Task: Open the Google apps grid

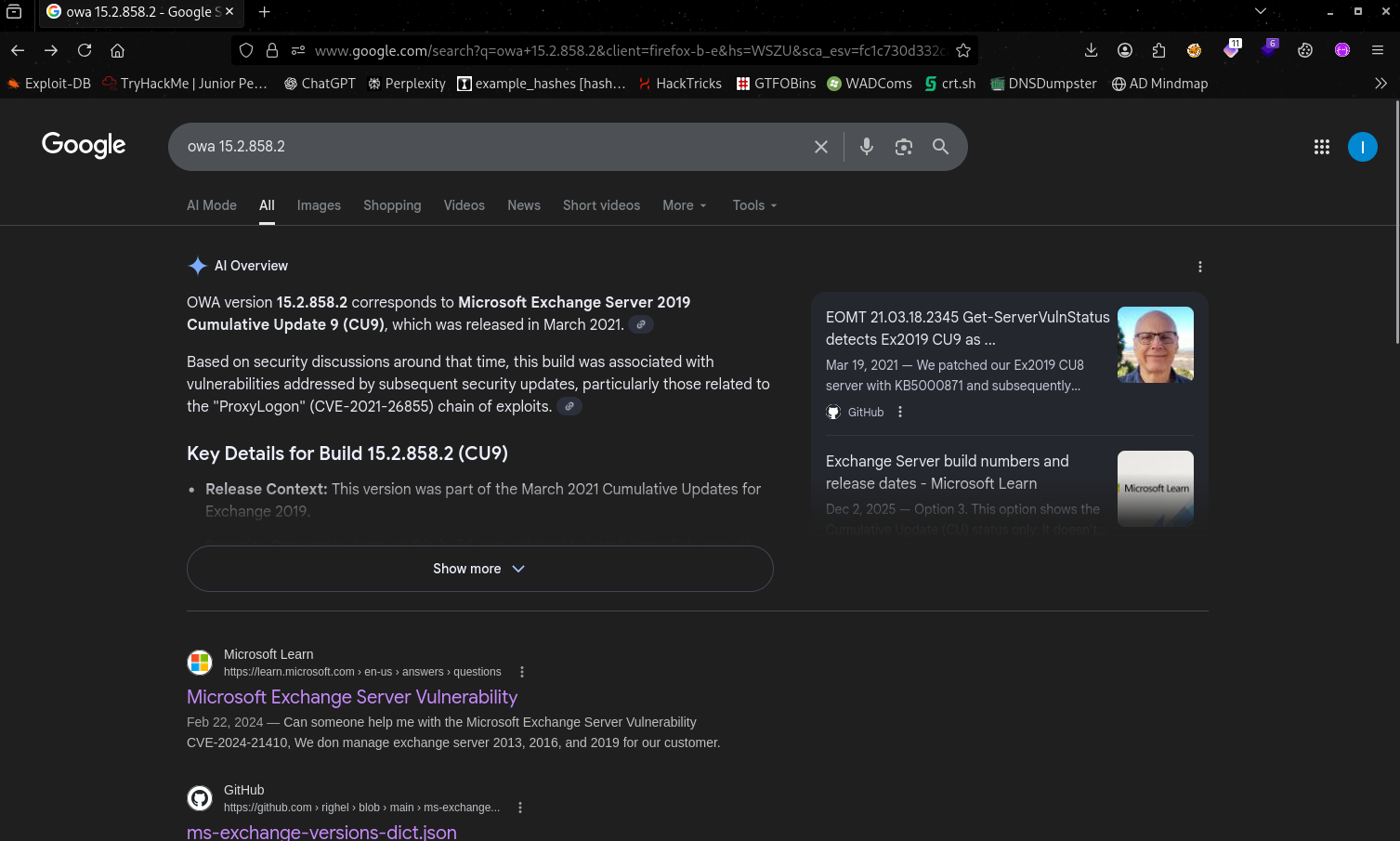Action: coord(1321,147)
